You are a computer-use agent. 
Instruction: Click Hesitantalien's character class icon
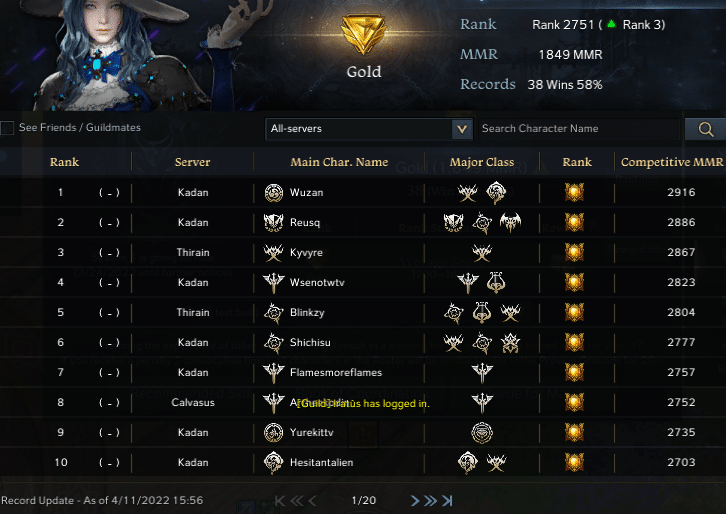274,463
